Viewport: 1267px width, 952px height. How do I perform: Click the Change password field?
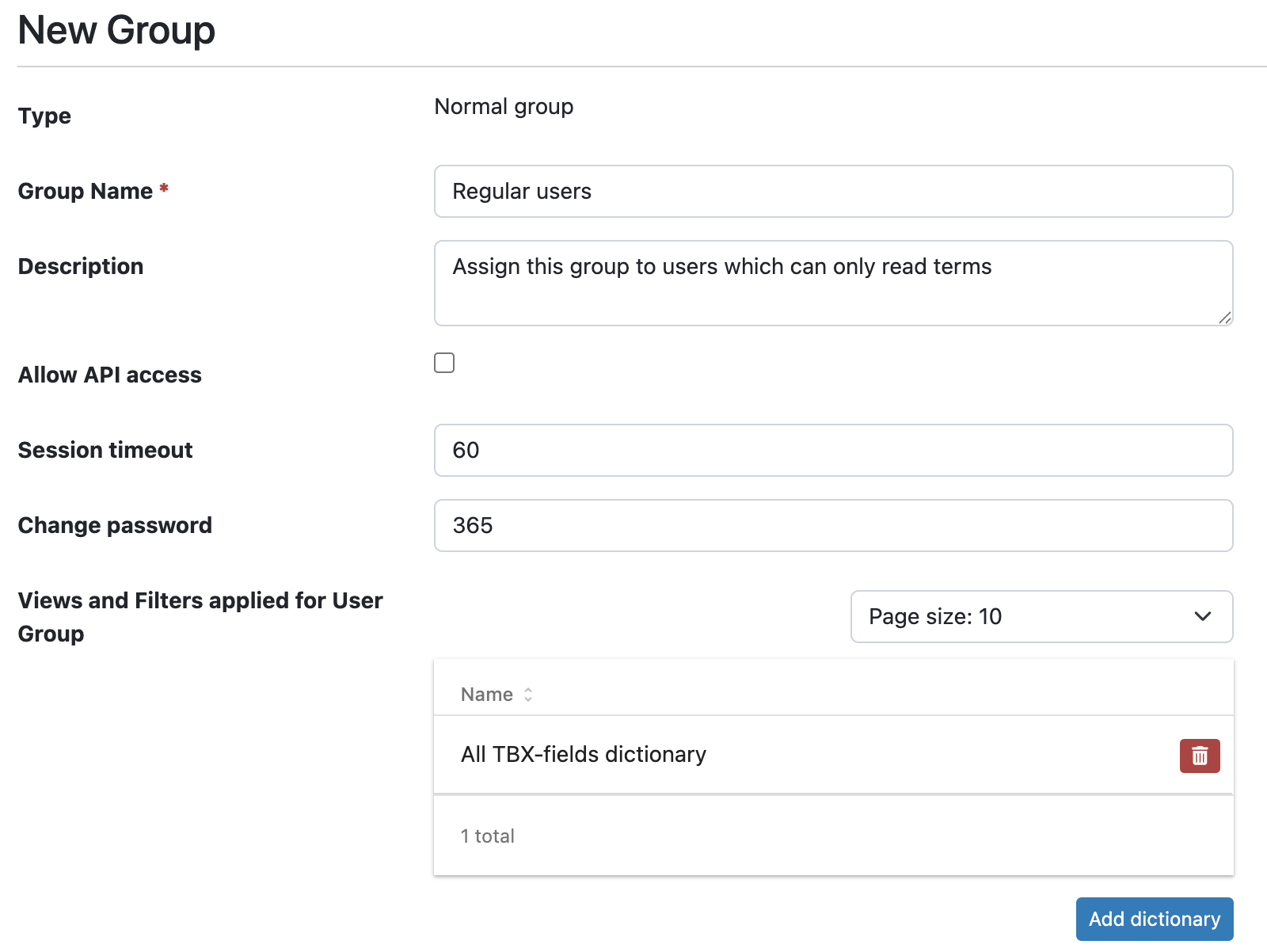point(833,525)
